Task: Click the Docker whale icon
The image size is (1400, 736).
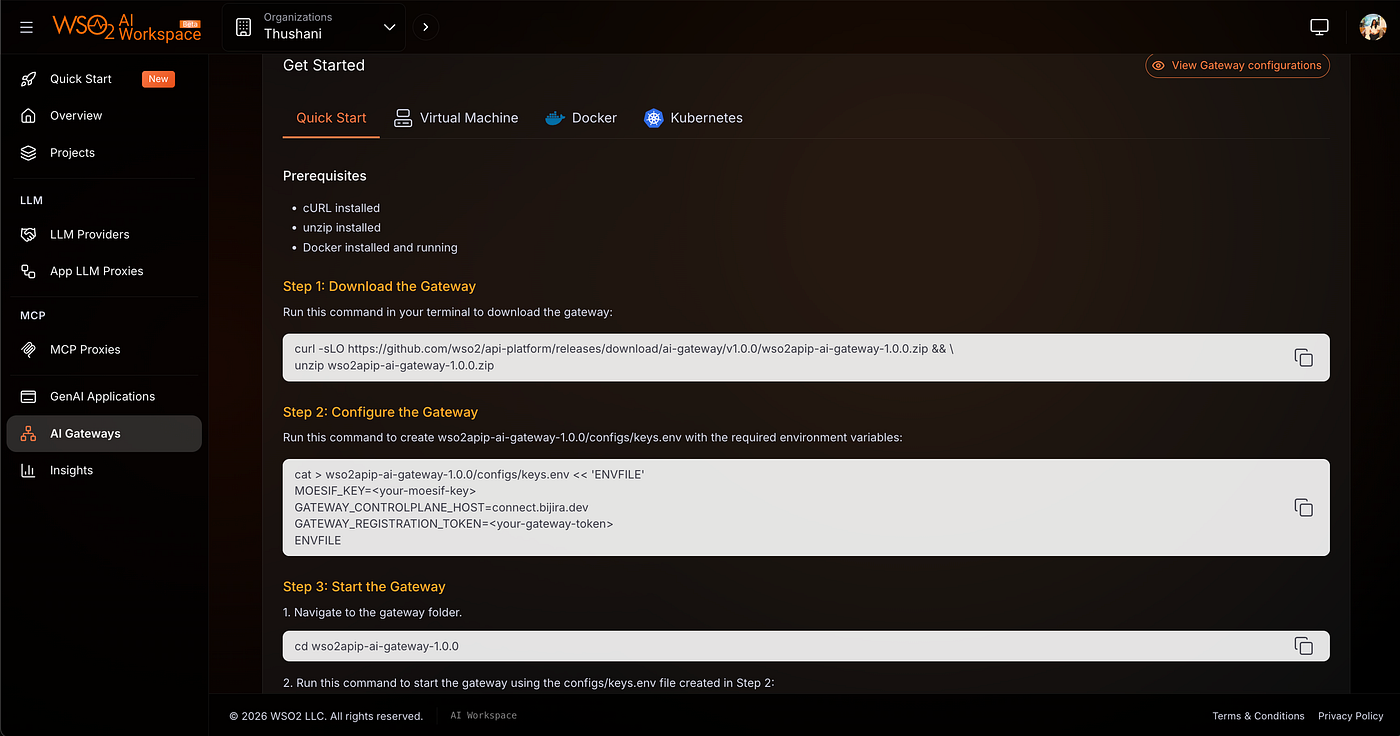Action: click(x=554, y=118)
